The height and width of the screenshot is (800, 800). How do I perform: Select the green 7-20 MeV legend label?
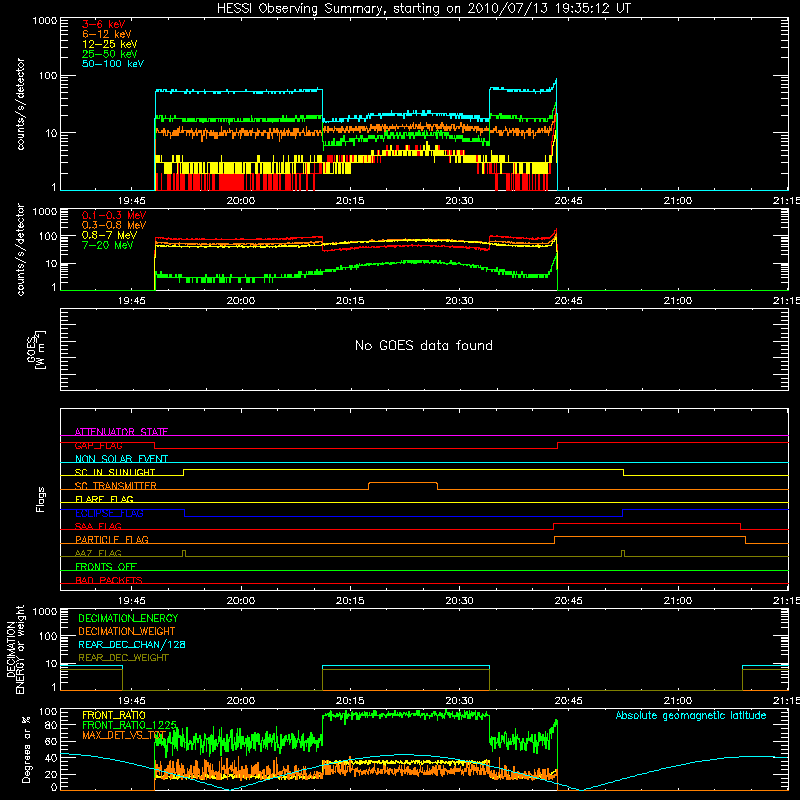tap(107, 245)
